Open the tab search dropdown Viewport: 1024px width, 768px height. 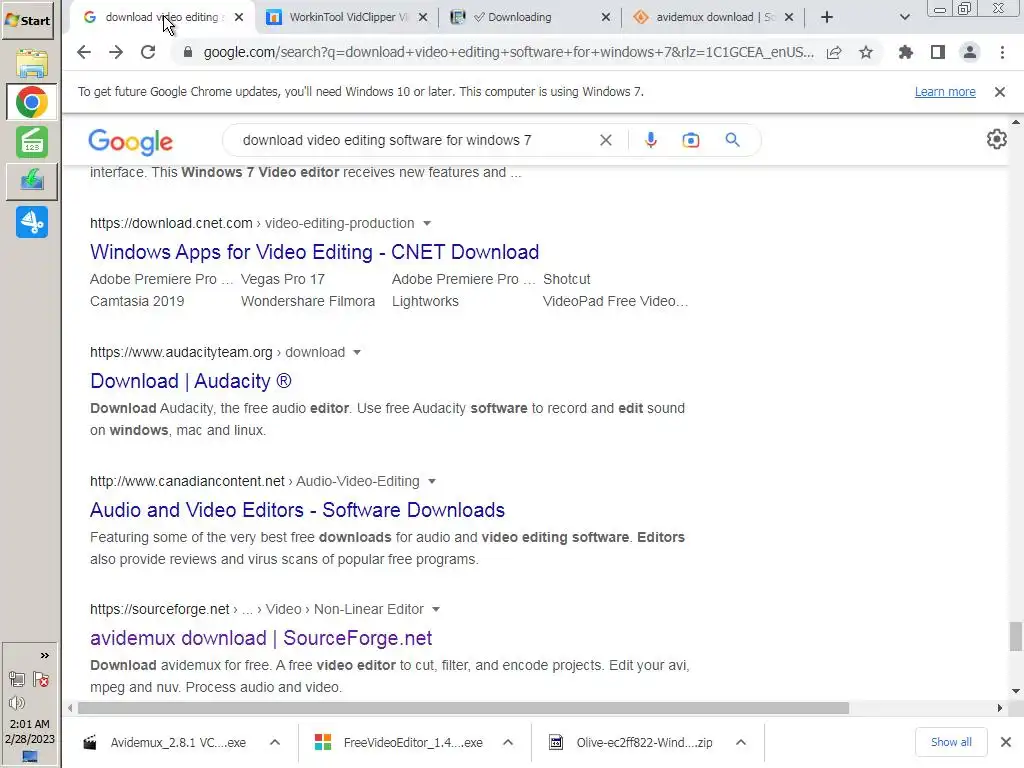pyautogui.click(x=904, y=17)
